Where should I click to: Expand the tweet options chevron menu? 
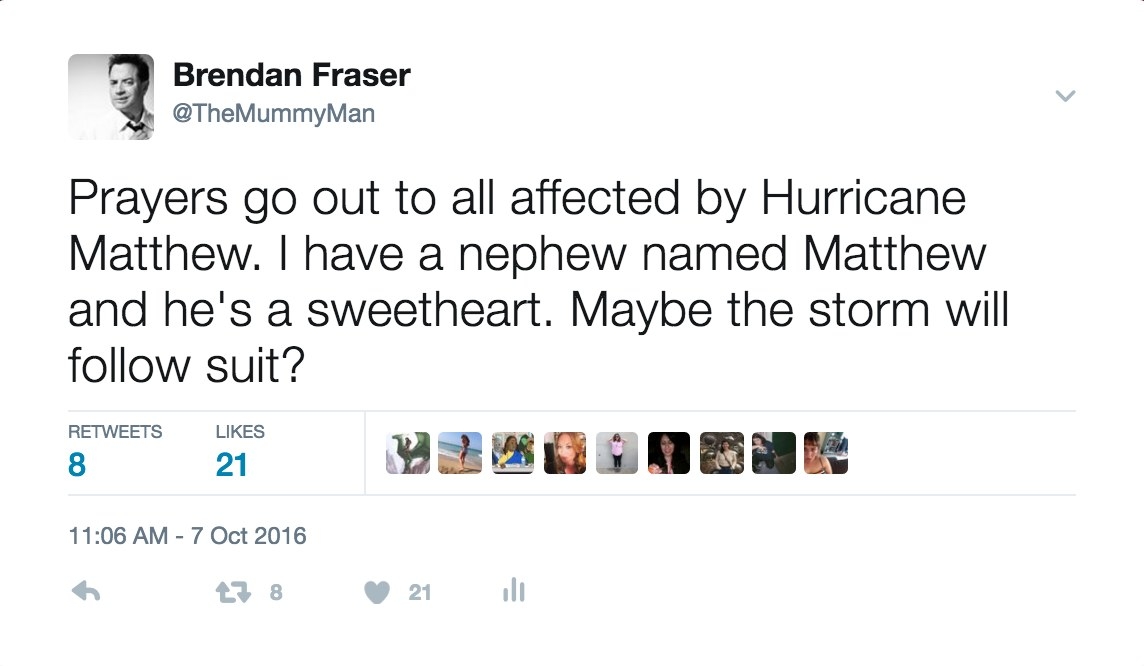pyautogui.click(x=1065, y=96)
